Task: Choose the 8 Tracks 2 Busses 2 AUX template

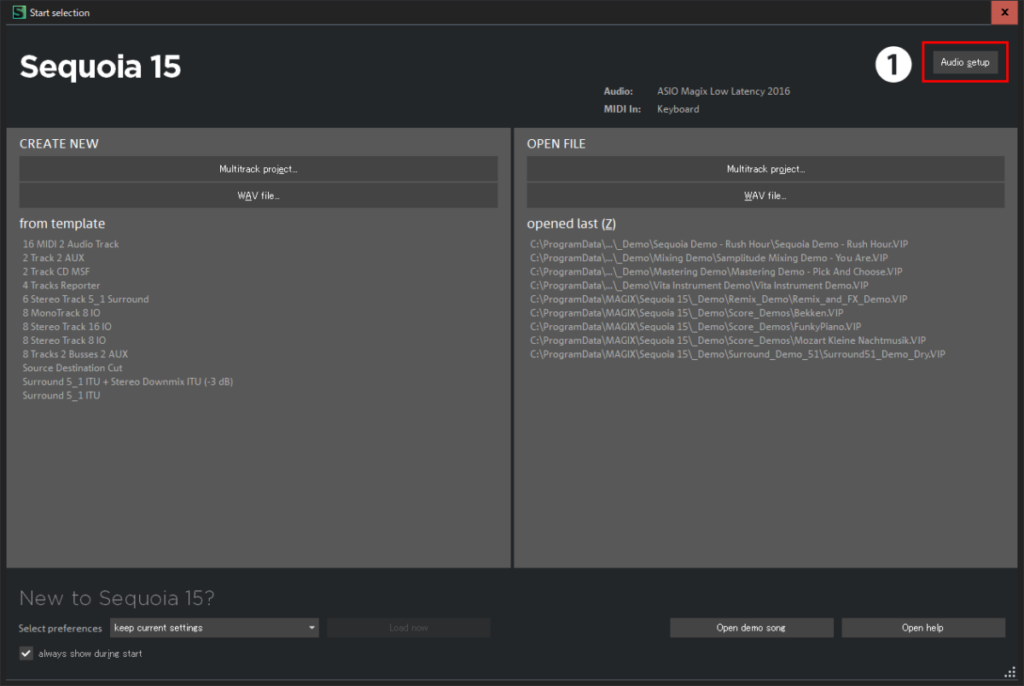Action: pos(75,354)
